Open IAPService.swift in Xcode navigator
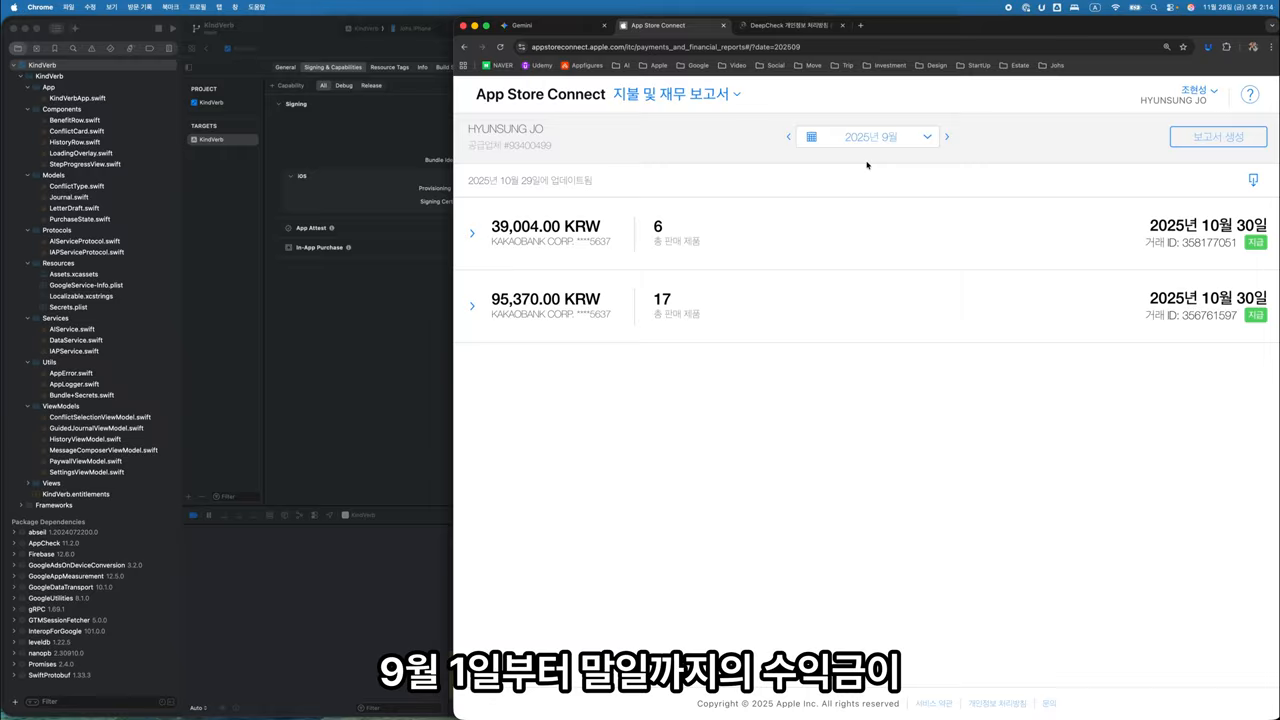This screenshot has width=1280, height=720. point(74,351)
